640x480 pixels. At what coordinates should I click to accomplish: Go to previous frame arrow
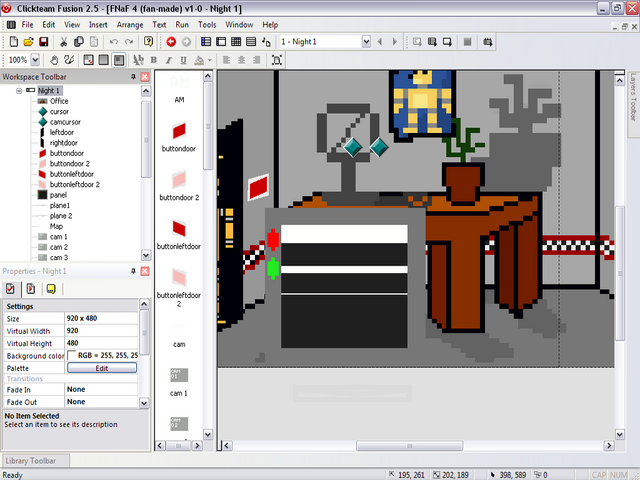[x=380, y=42]
